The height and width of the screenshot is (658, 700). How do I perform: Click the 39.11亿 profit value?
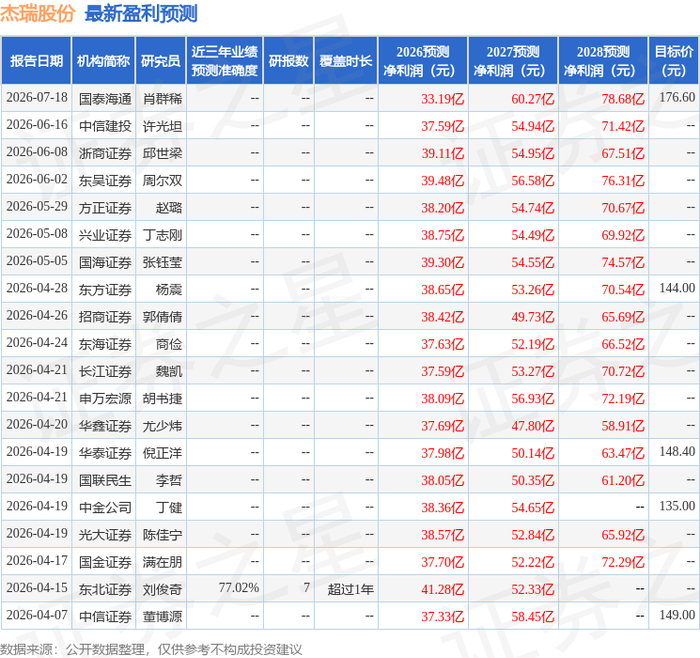click(442, 153)
